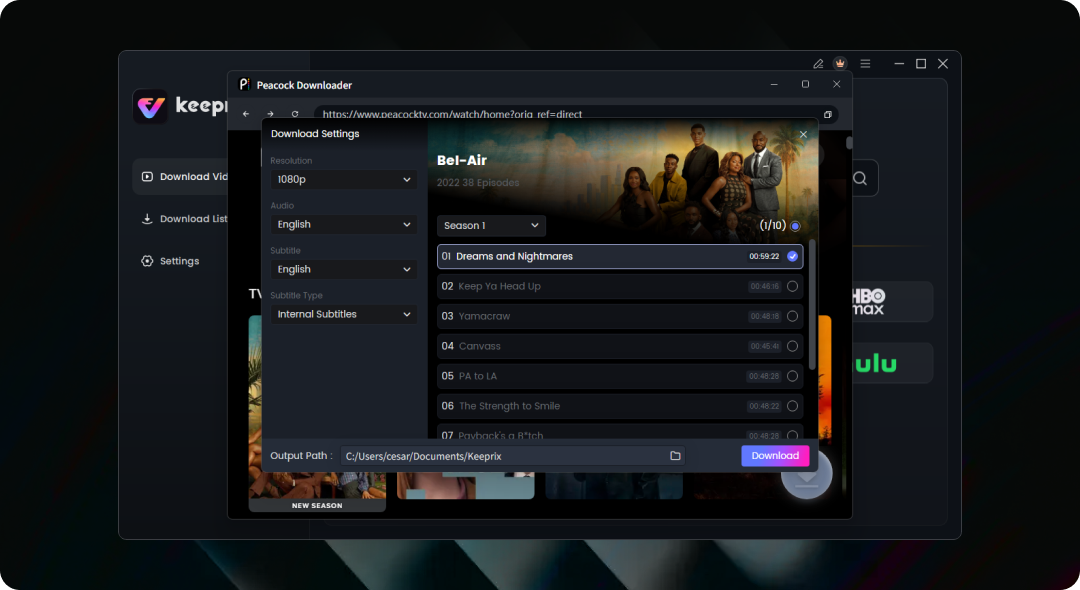Minimize the Peacock Downloader window
The image size is (1080, 590).
coord(774,84)
